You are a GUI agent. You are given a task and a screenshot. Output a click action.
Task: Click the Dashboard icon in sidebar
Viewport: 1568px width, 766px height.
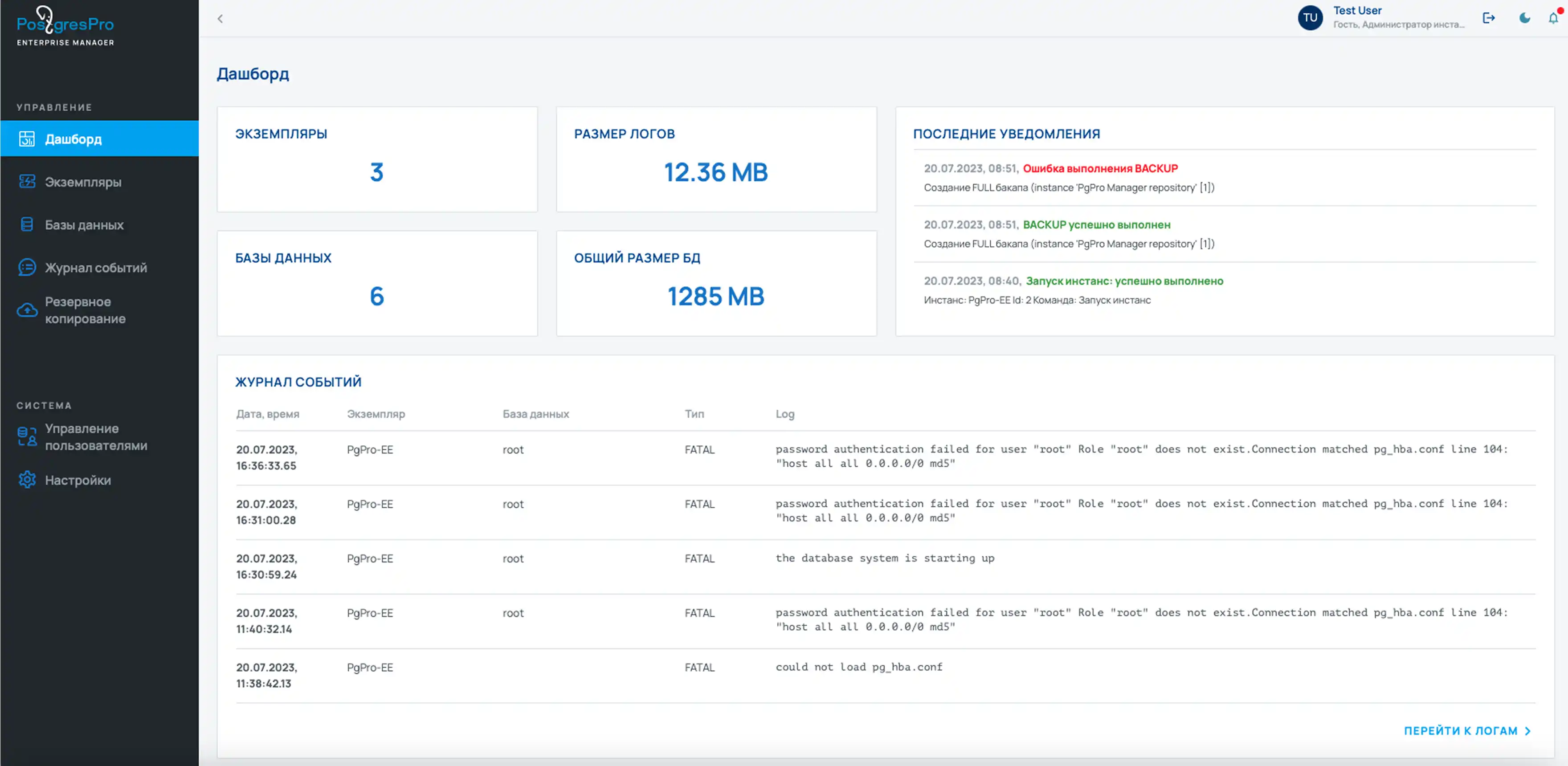coord(27,139)
